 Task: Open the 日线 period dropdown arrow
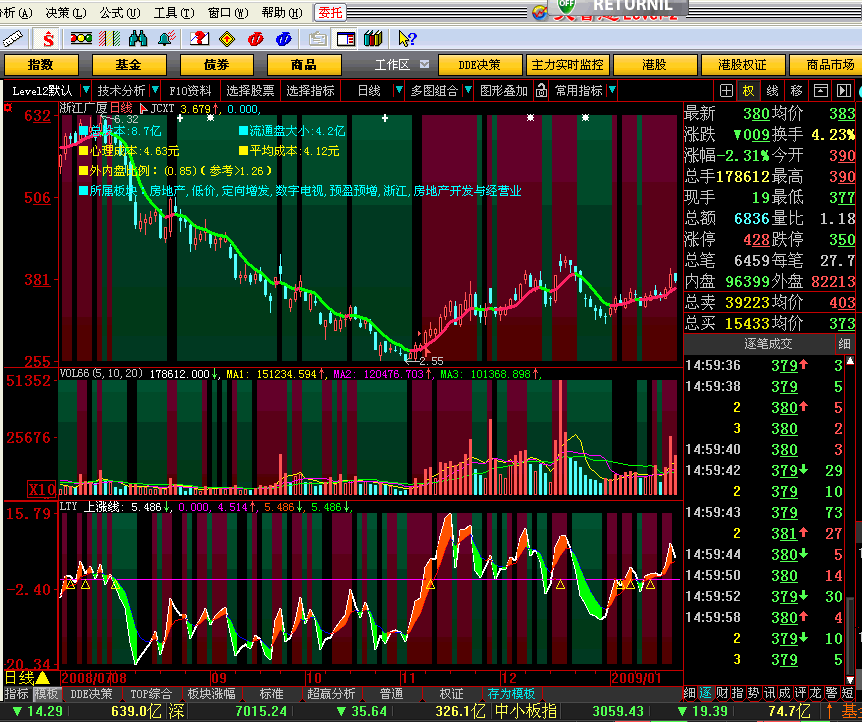tap(399, 90)
